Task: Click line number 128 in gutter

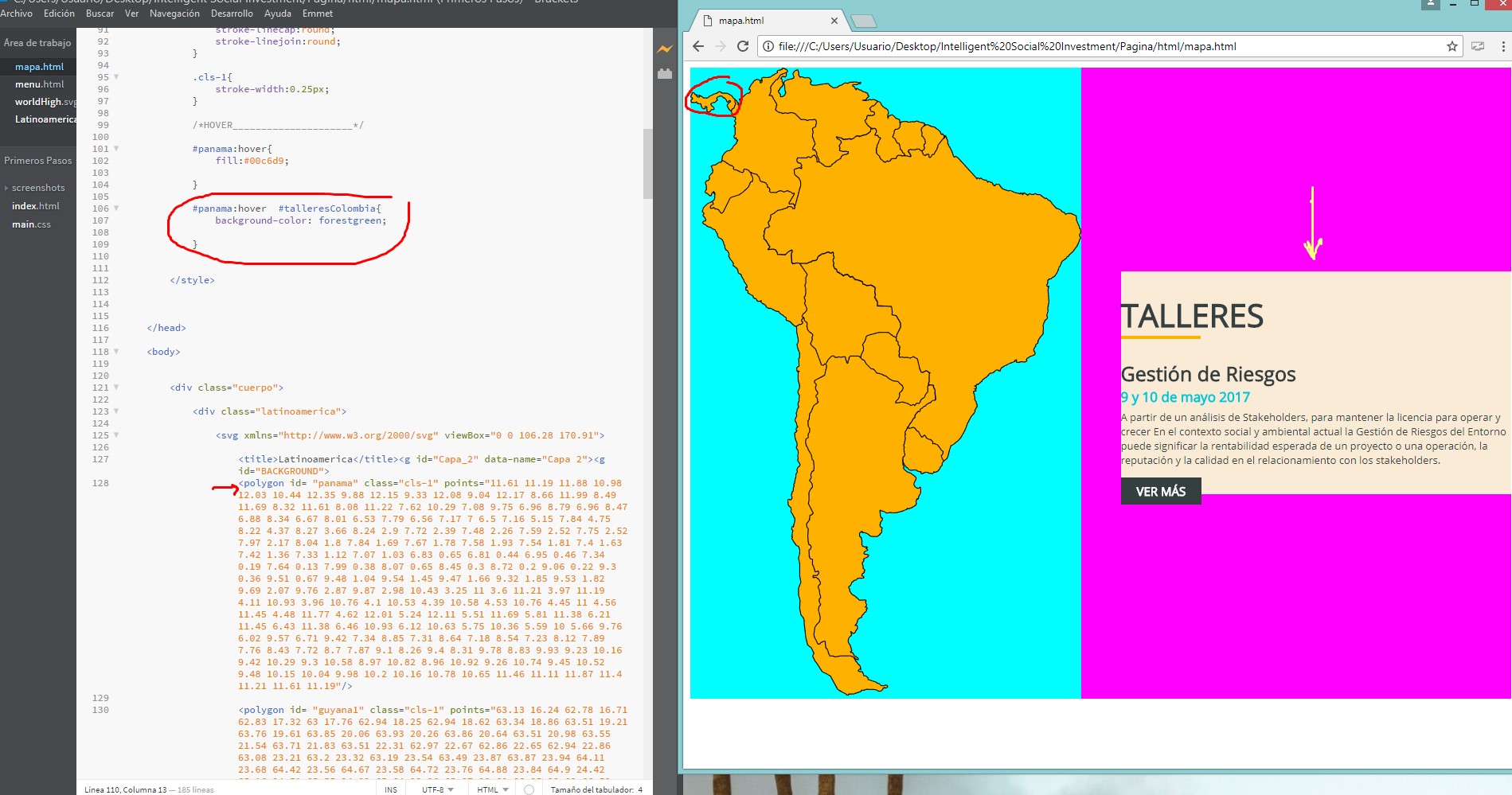Action: pyautogui.click(x=100, y=483)
